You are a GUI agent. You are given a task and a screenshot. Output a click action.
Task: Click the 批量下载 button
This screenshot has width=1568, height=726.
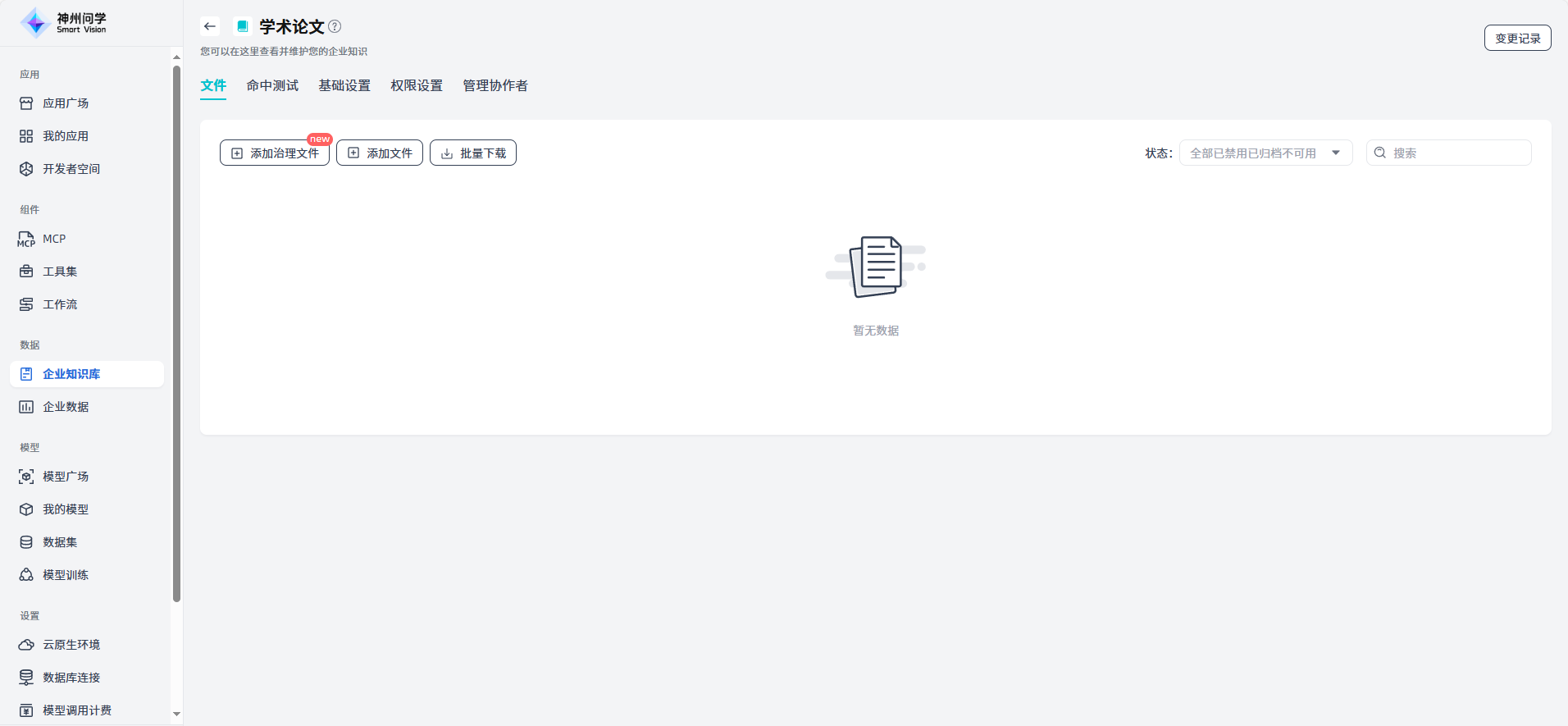(473, 153)
